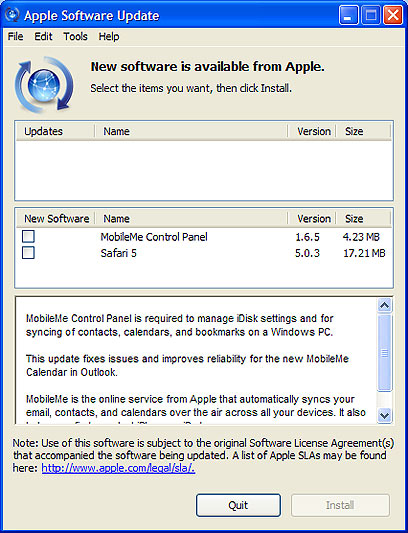Minimize the Apple Software Update window
Viewport: 408px width, 533px height.
pyautogui.click(x=348, y=15)
